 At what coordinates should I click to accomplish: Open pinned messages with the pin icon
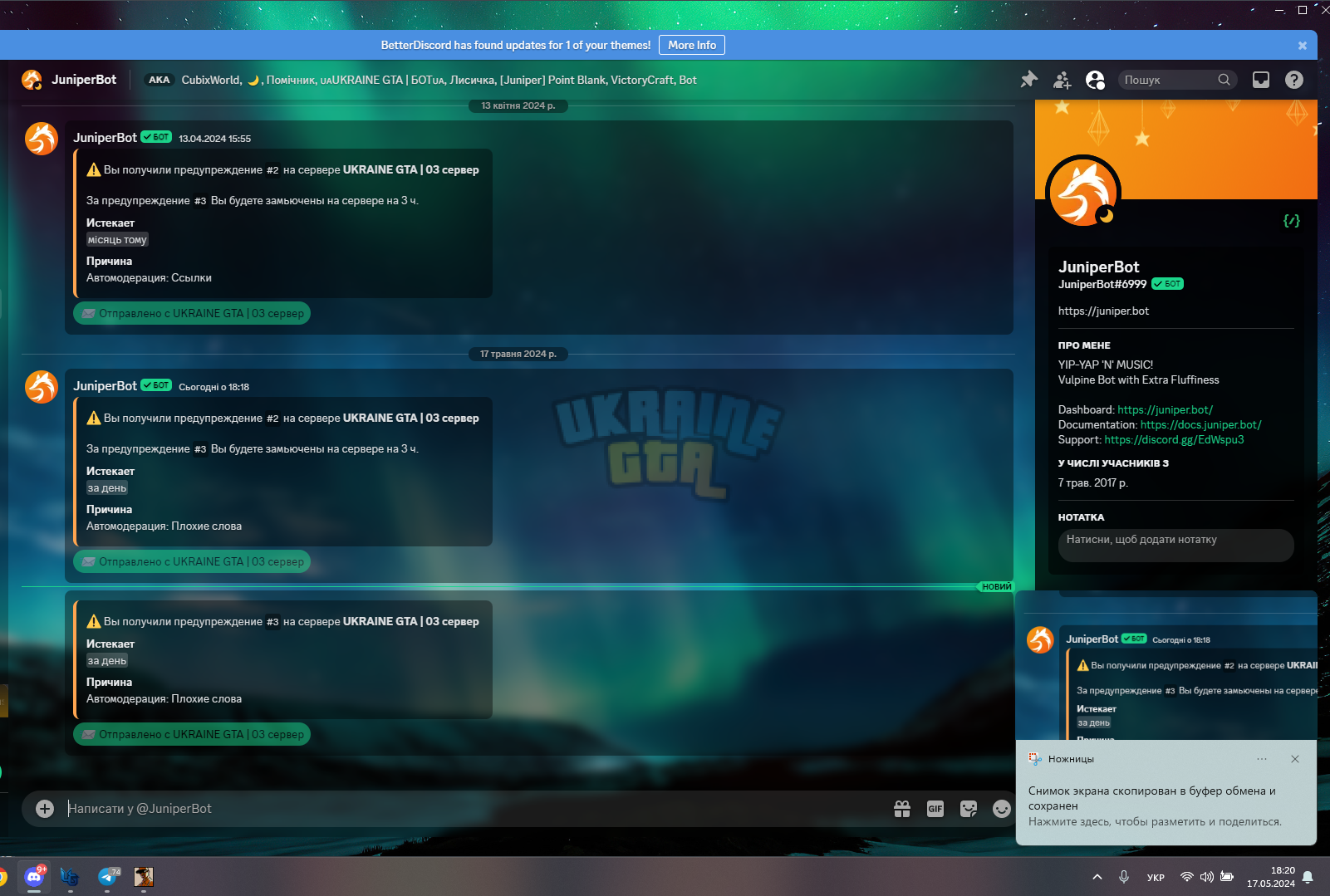click(1029, 80)
